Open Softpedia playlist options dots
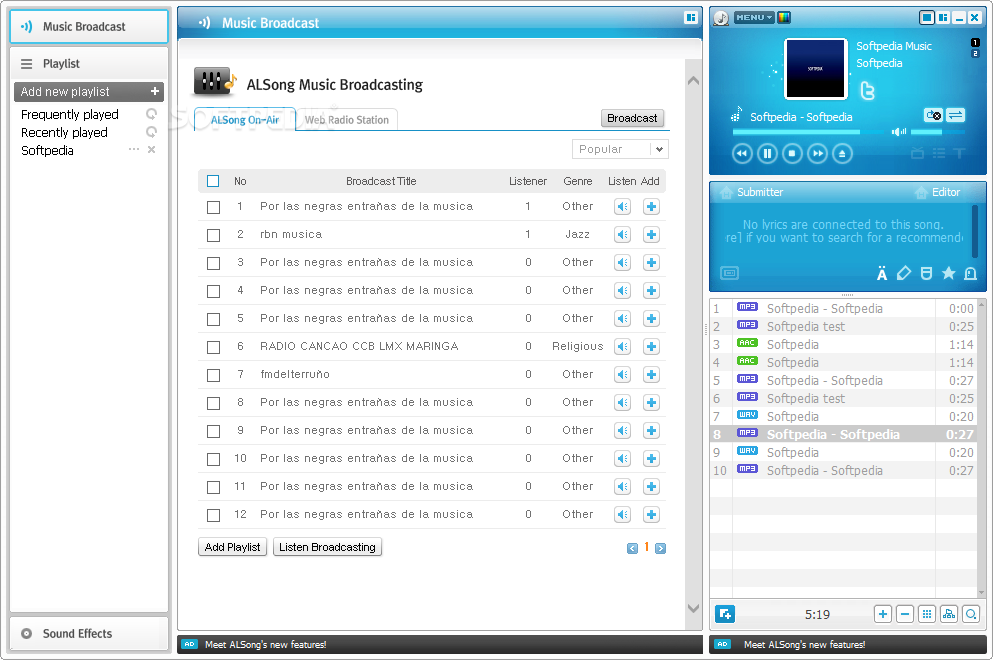 [x=134, y=149]
